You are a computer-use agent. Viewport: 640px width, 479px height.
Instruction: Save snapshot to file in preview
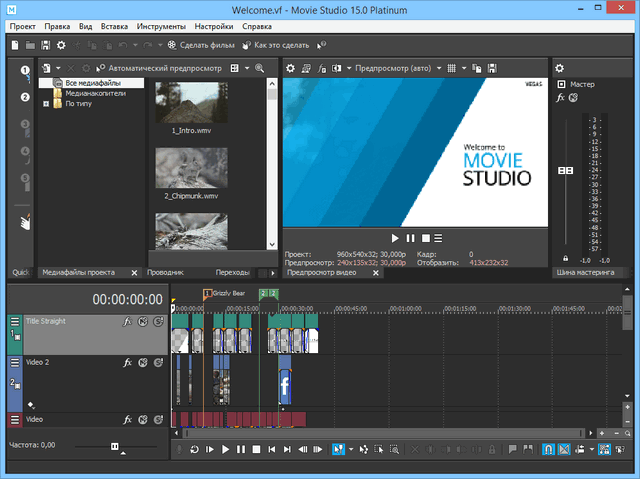(x=492, y=68)
